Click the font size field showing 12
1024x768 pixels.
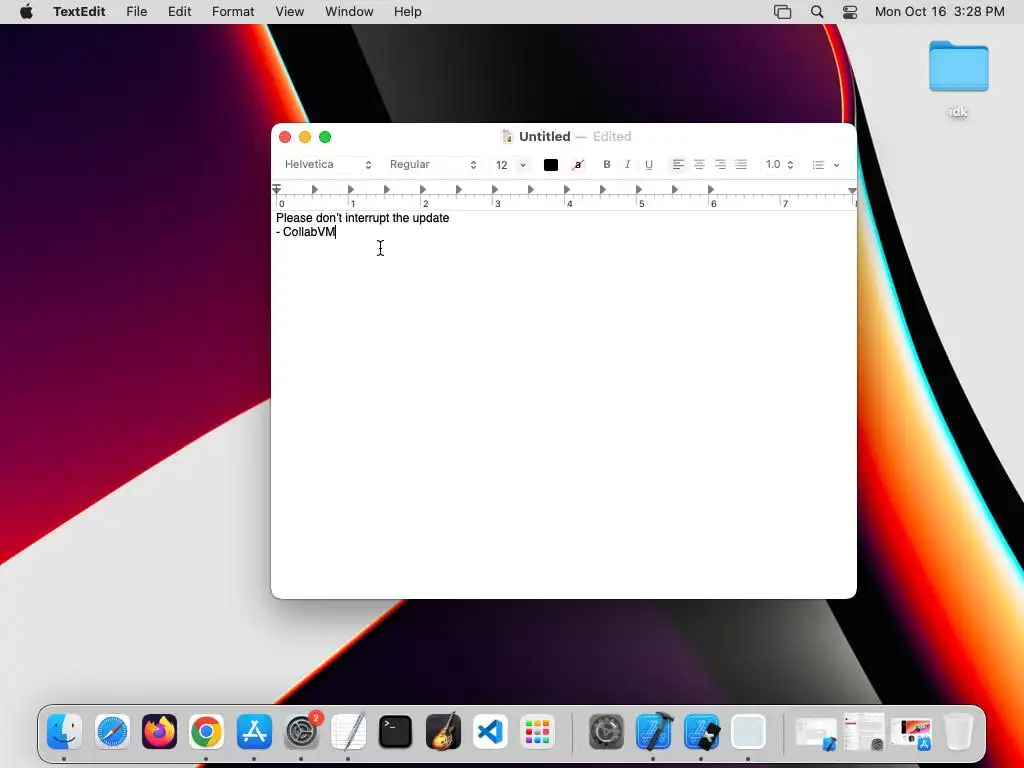point(502,165)
